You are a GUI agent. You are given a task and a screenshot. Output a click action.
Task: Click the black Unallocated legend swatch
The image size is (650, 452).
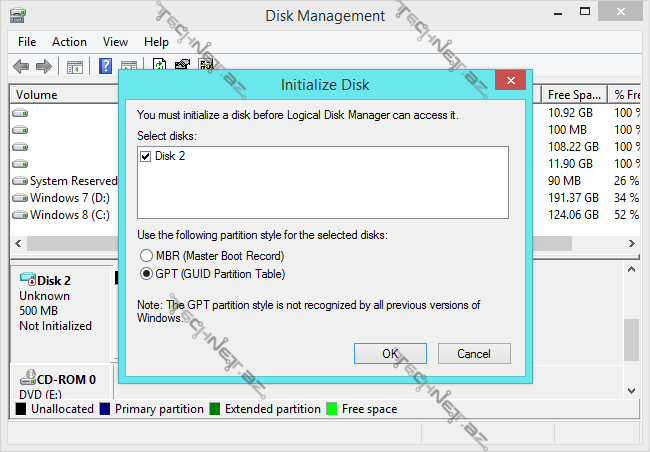click(21, 409)
